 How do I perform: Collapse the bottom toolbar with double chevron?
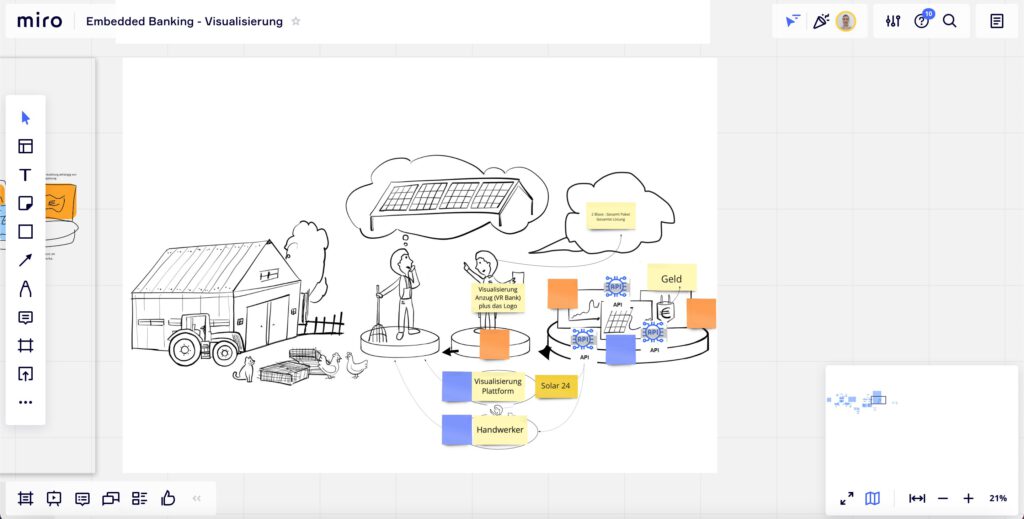pos(197,498)
